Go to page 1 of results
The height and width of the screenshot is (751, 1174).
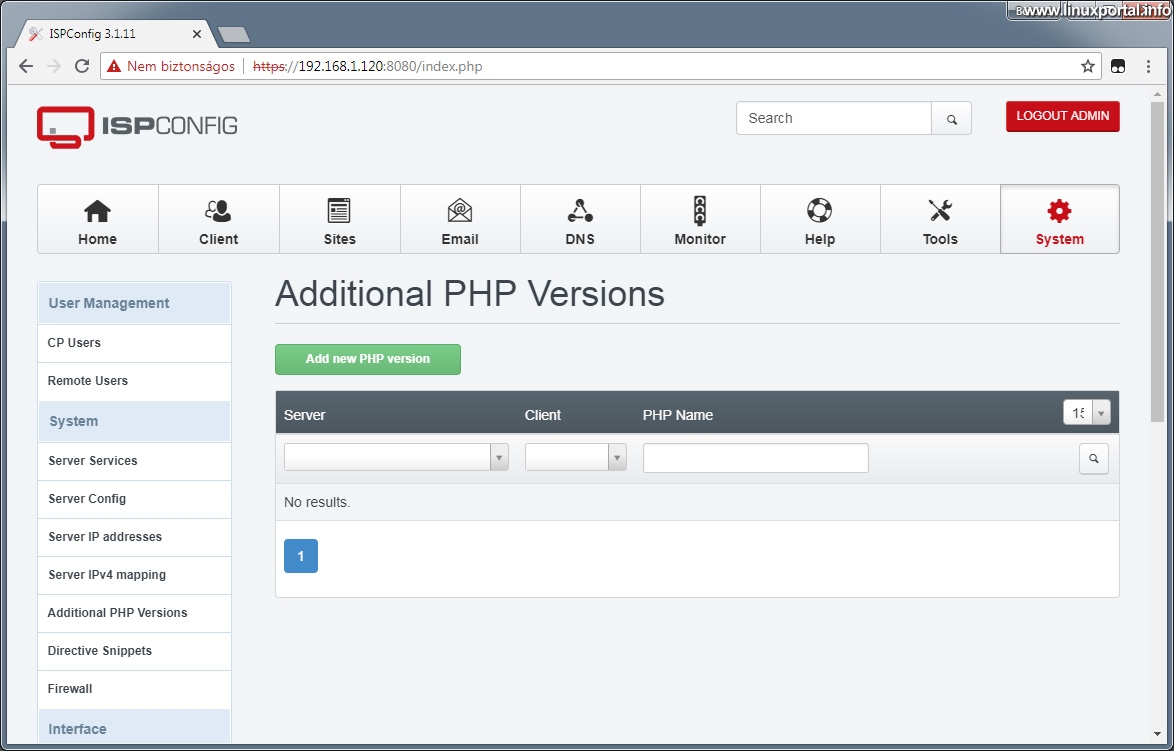(x=301, y=556)
